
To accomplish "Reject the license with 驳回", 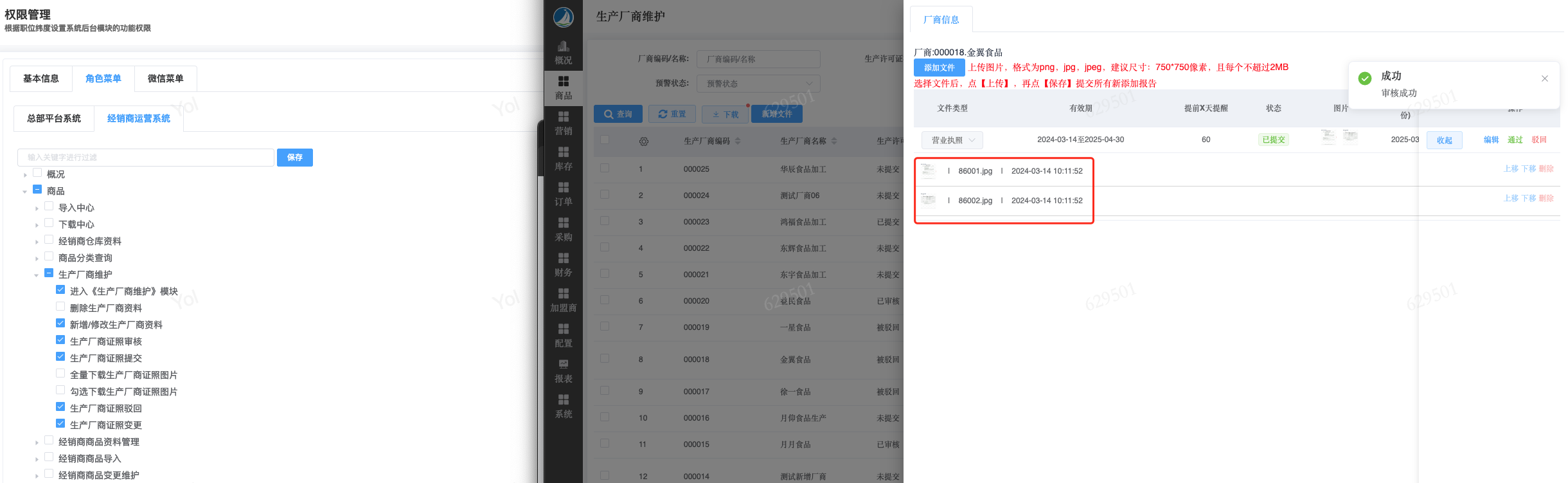I will coord(1539,140).
